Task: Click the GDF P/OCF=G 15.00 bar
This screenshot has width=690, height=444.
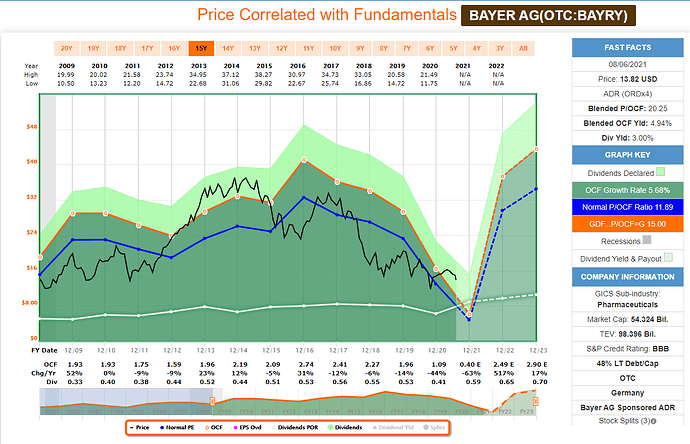Action: click(x=628, y=224)
